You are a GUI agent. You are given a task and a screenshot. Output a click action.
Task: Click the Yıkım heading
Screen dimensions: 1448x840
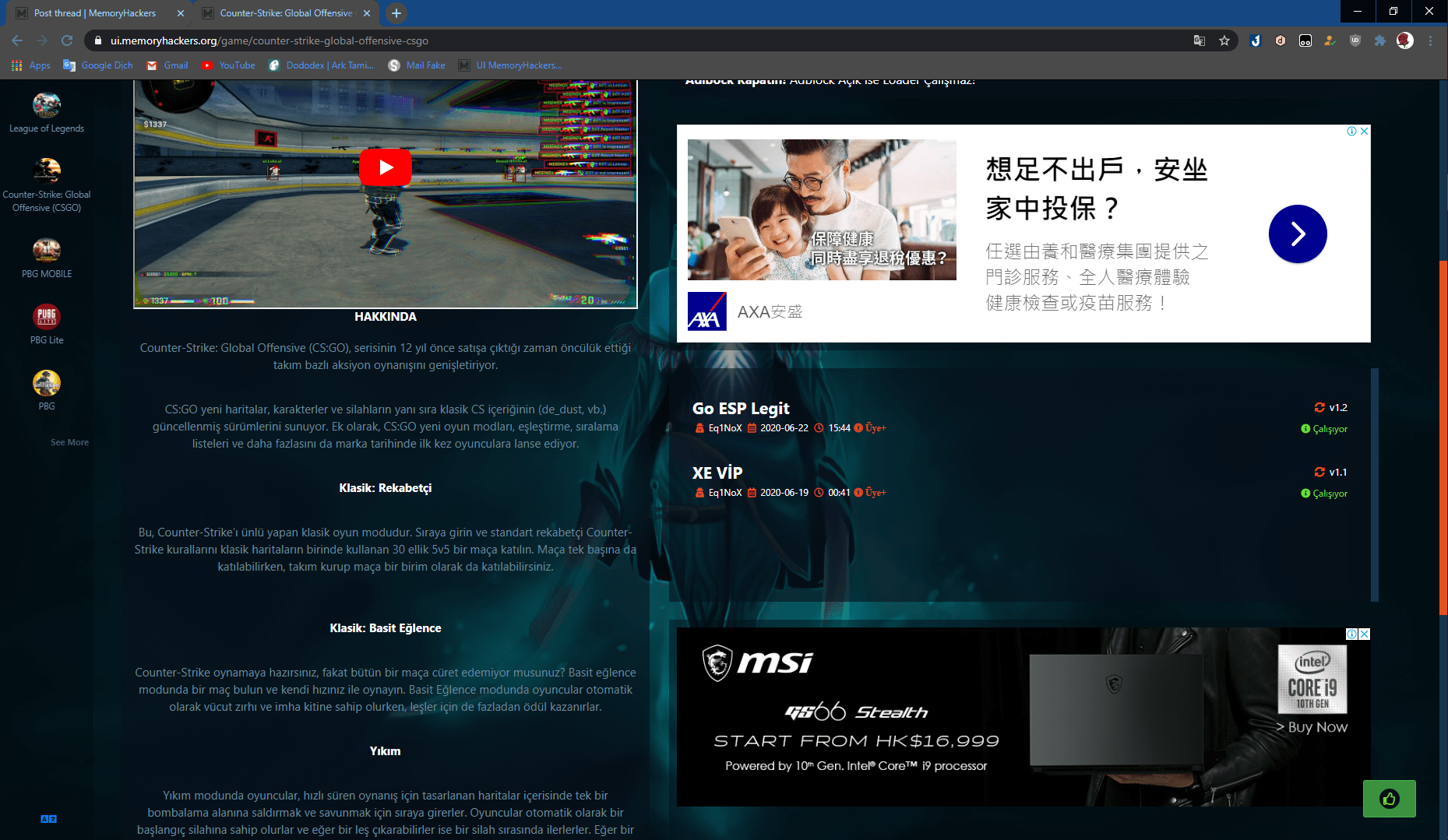pos(386,751)
